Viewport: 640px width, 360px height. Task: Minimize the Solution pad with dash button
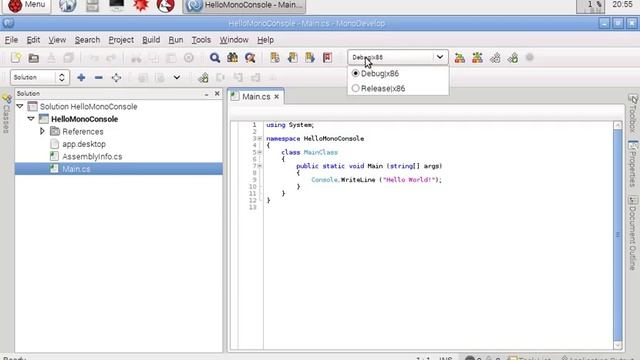[207, 94]
